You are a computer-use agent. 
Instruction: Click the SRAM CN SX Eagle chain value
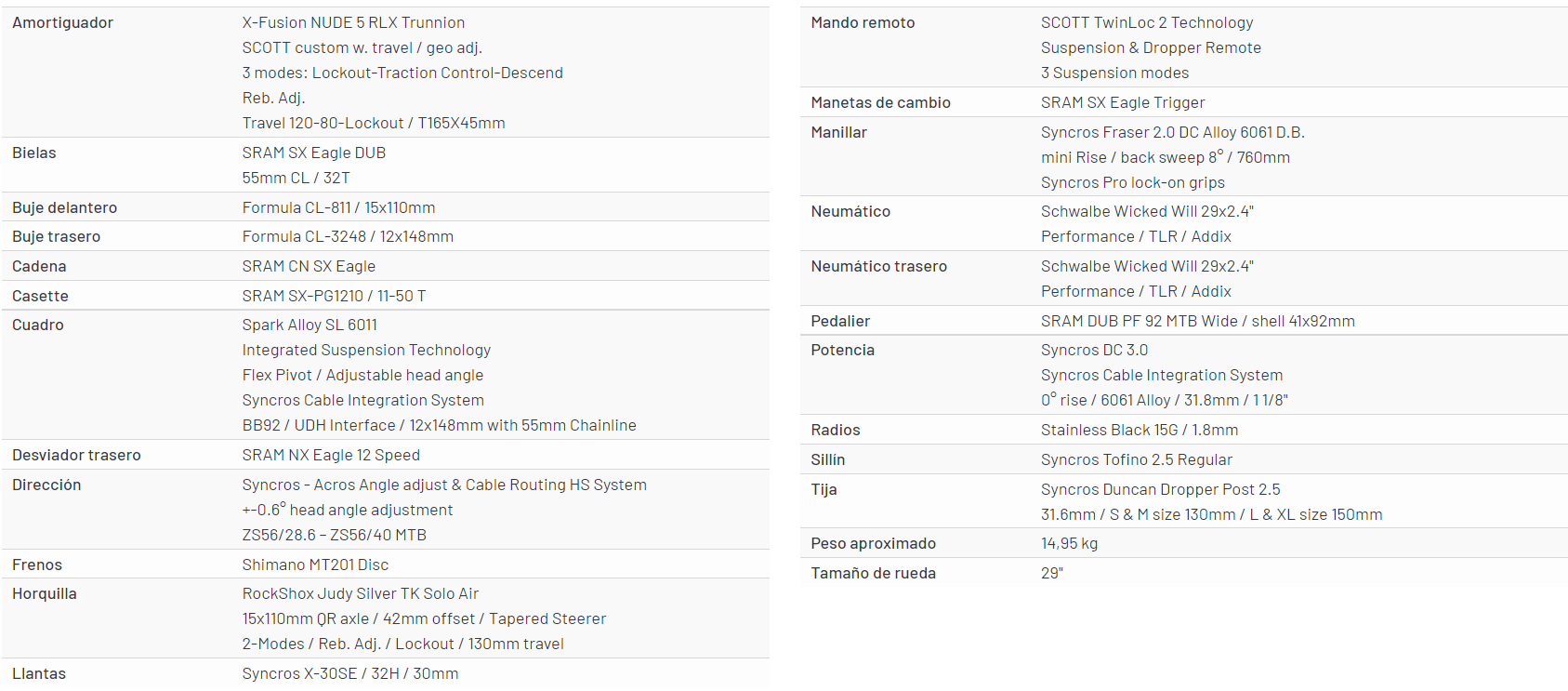coord(309,266)
